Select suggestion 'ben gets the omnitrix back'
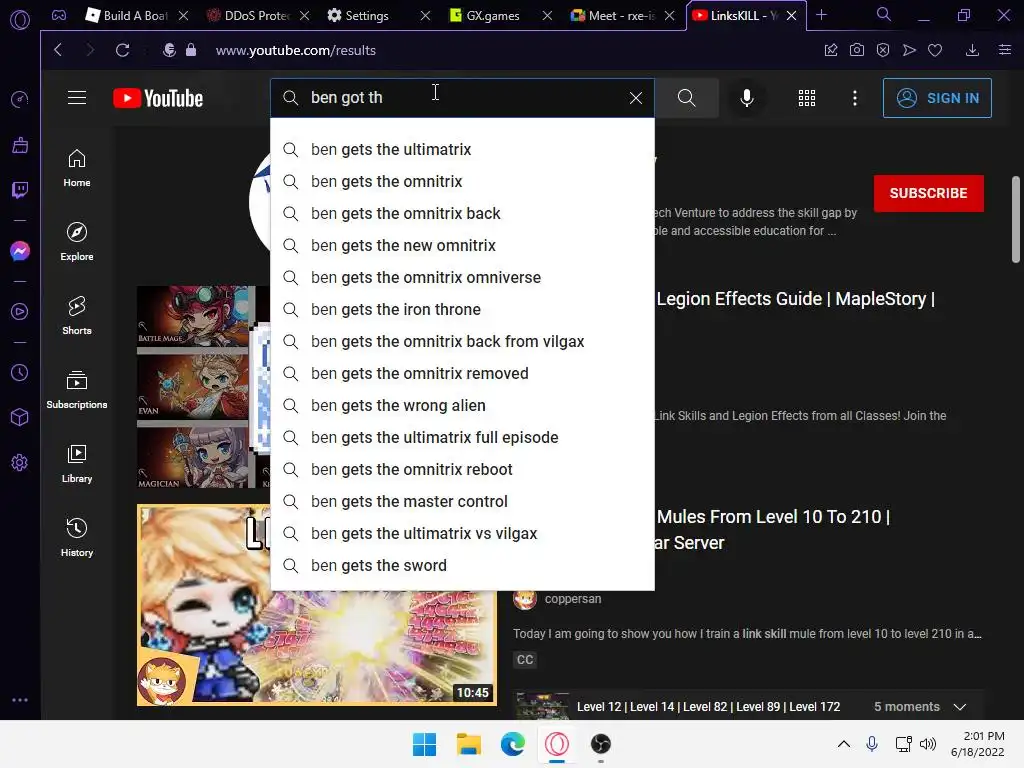 [x=462, y=214]
